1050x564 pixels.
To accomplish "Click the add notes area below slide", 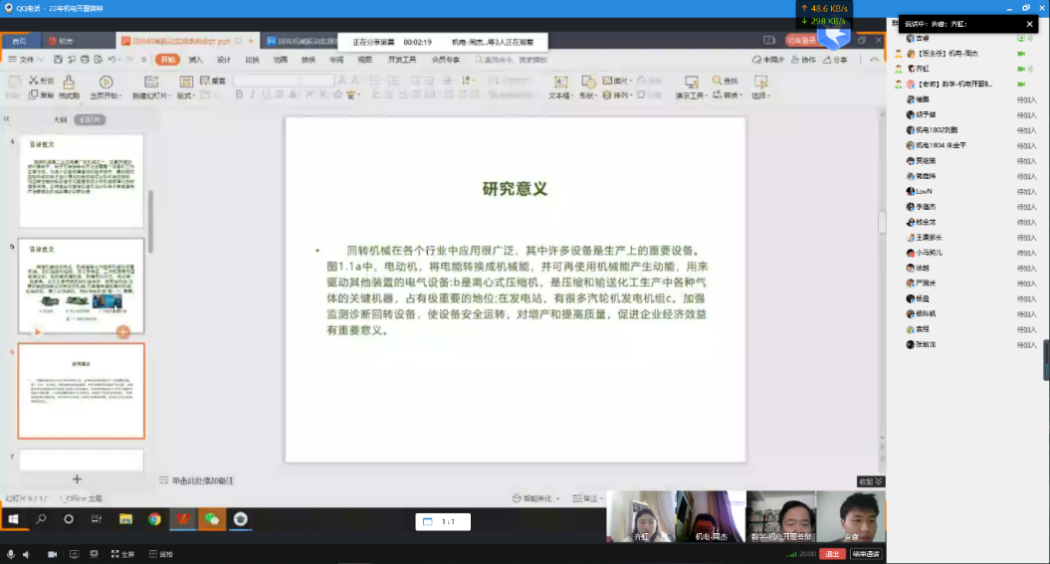I will [x=203, y=480].
